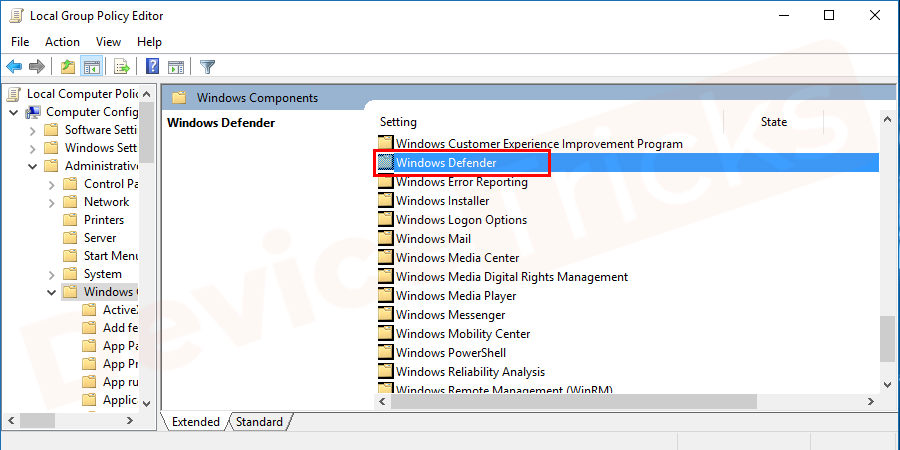Toggle the Show/Hide Console Tree icon
This screenshot has height=450, width=900.
[x=91, y=67]
